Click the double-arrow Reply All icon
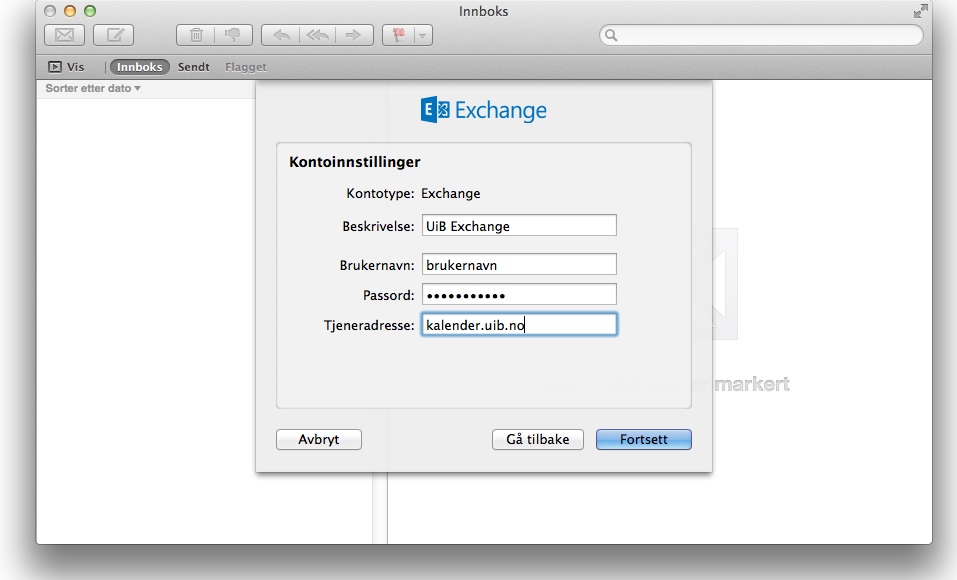957x580 pixels. pyautogui.click(x=317, y=35)
